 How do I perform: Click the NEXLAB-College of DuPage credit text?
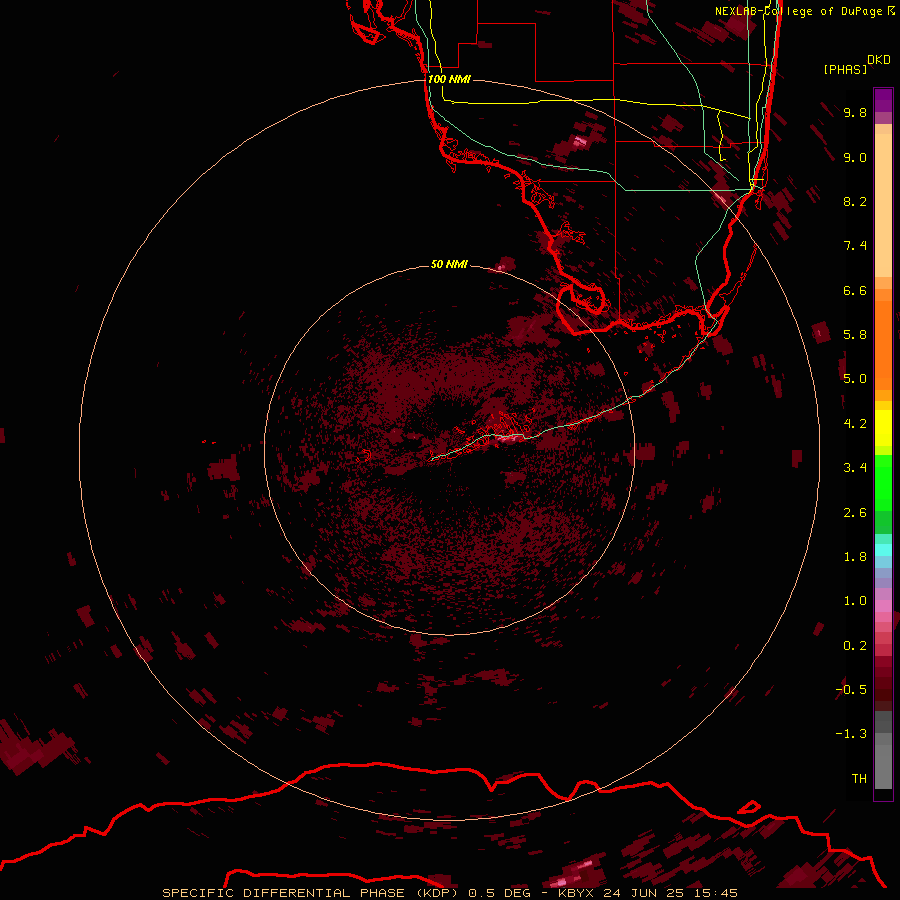(x=798, y=11)
